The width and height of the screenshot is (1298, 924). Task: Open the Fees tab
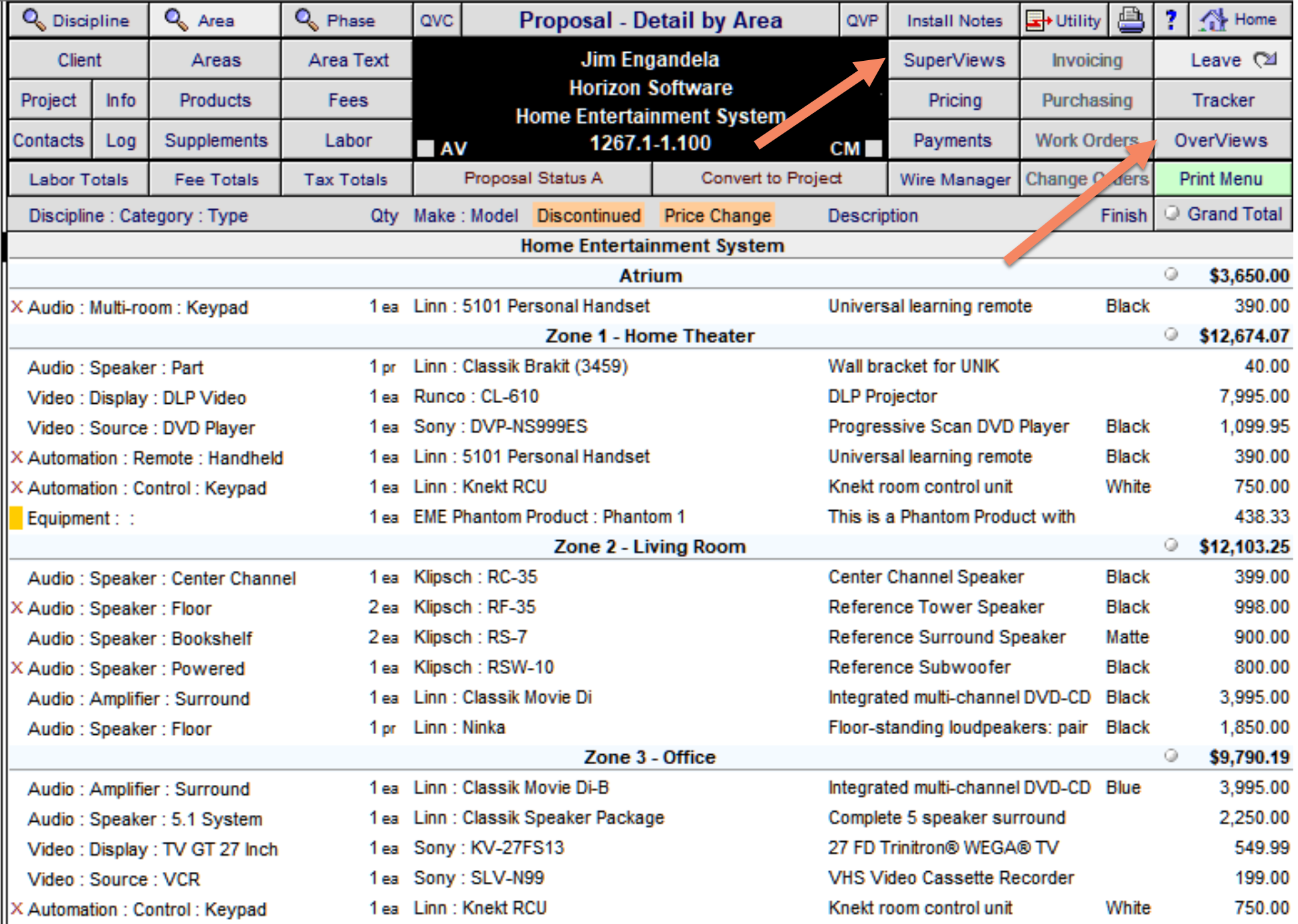coord(348,100)
